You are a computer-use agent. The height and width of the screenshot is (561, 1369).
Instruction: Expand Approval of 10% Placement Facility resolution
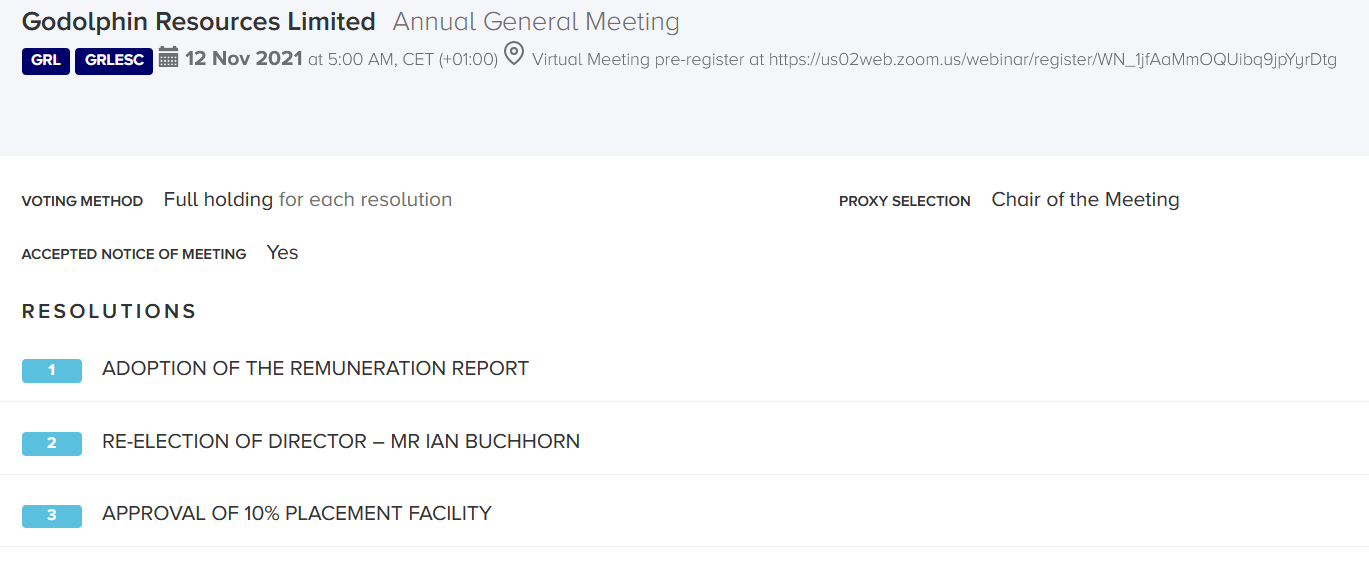297,514
